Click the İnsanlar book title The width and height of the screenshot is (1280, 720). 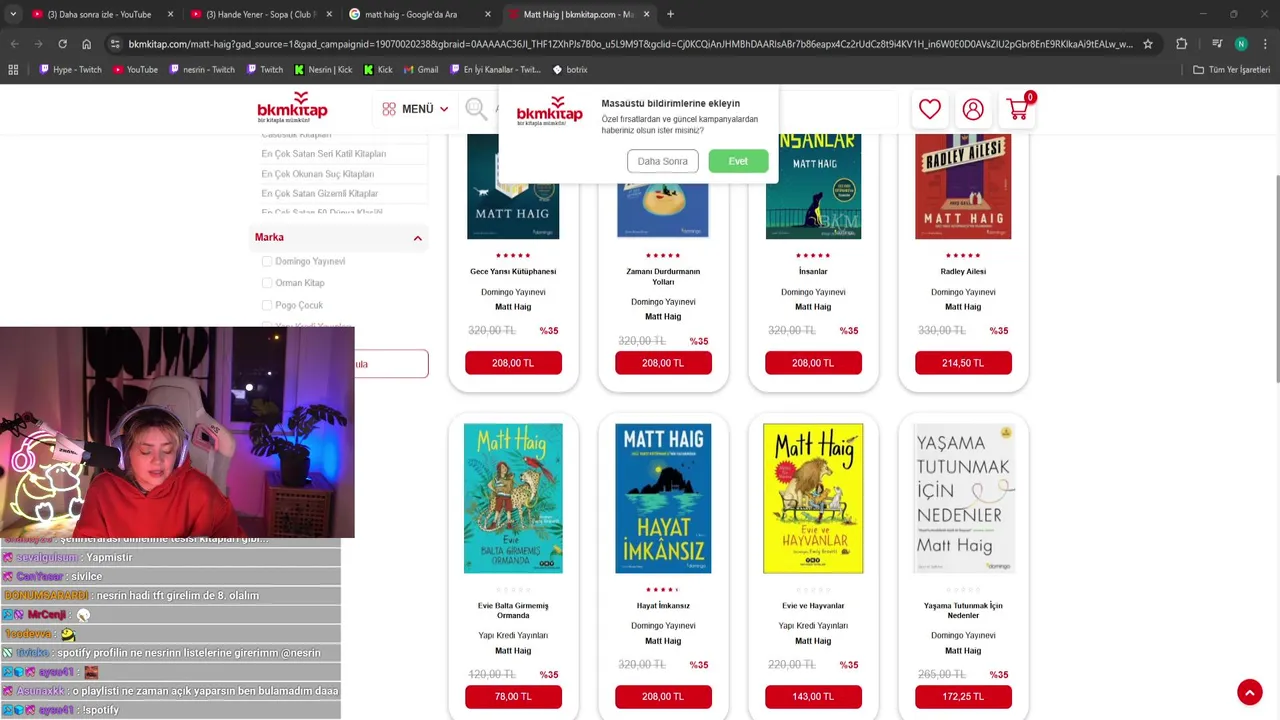(813, 271)
